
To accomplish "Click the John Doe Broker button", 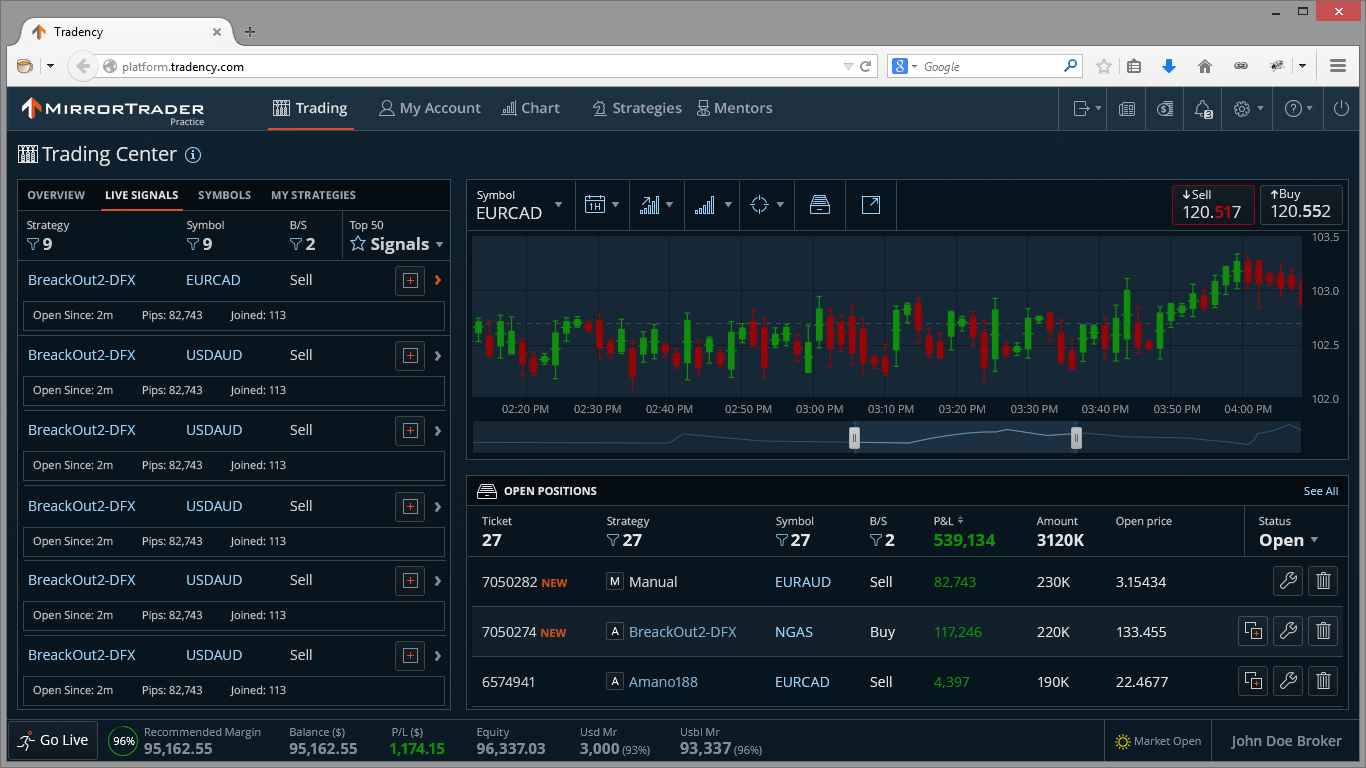I will tap(1286, 741).
